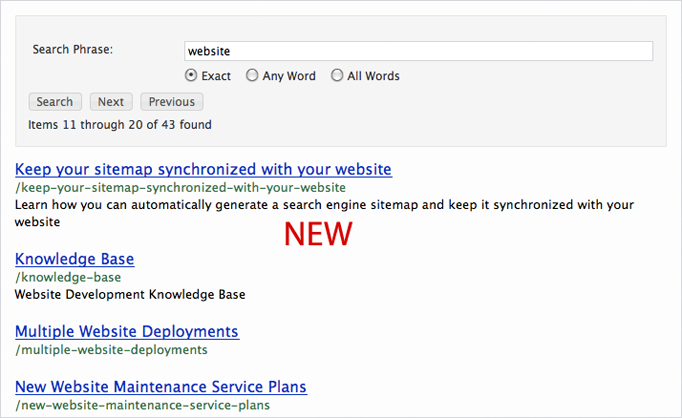Go to the Next results page

(x=111, y=102)
